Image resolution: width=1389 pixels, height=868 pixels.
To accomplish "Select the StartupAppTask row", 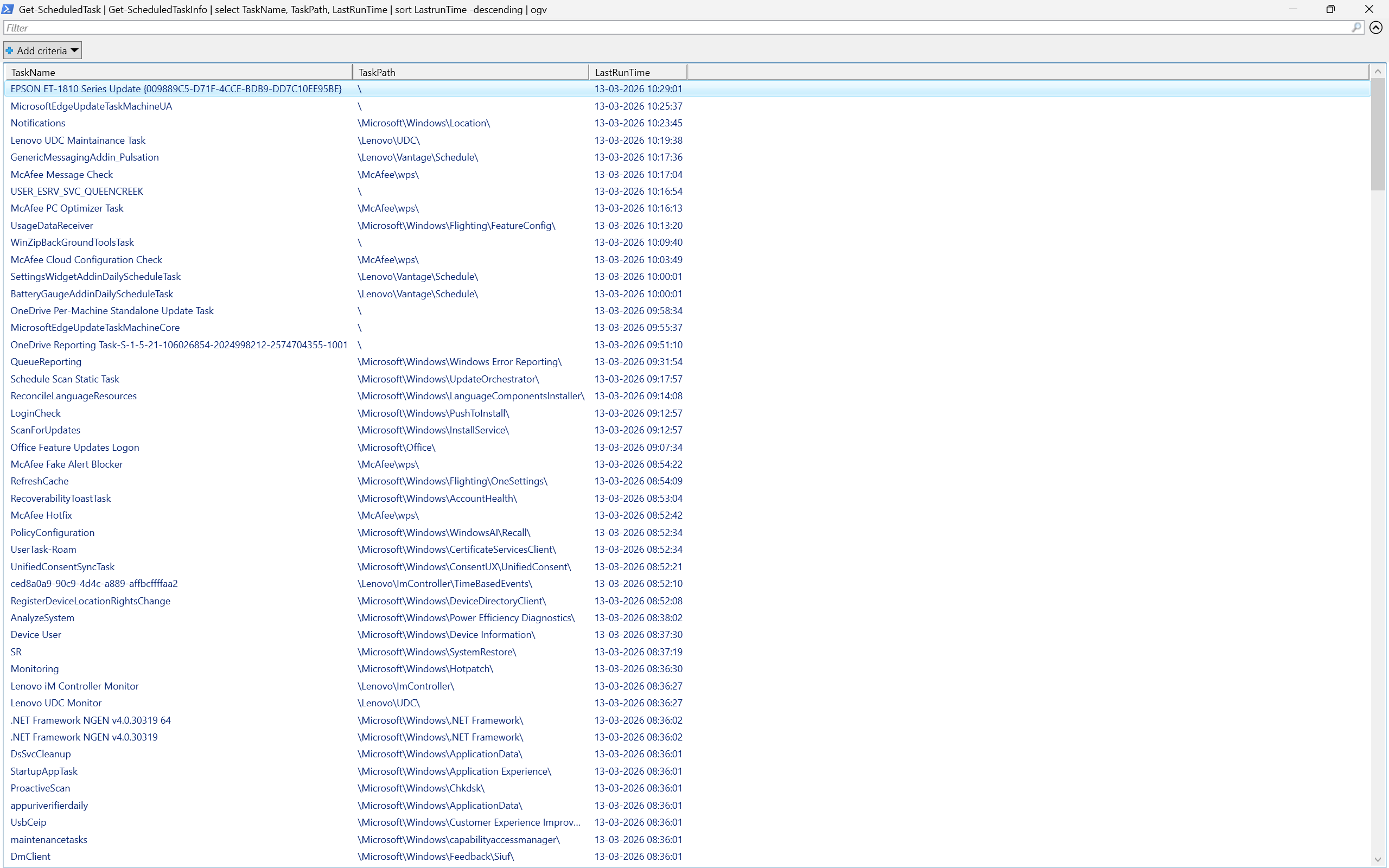I will [687, 771].
